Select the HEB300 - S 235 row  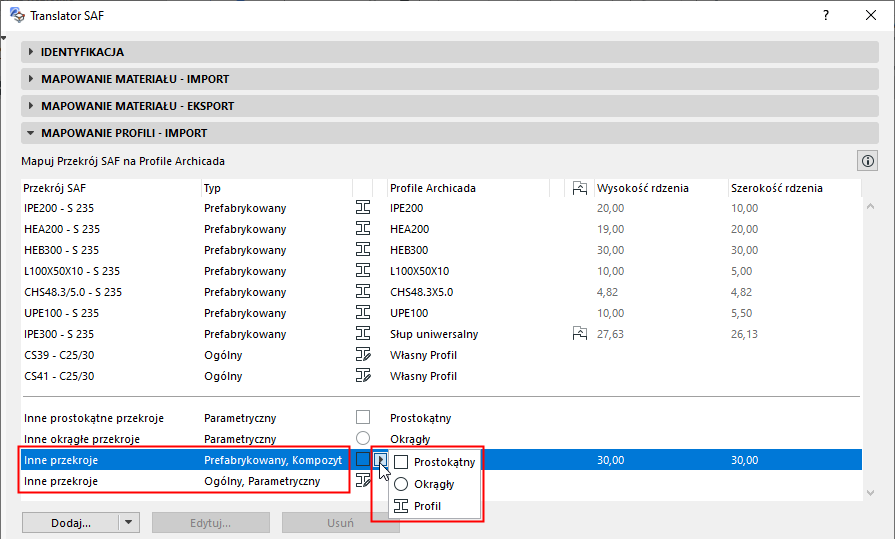(x=441, y=250)
